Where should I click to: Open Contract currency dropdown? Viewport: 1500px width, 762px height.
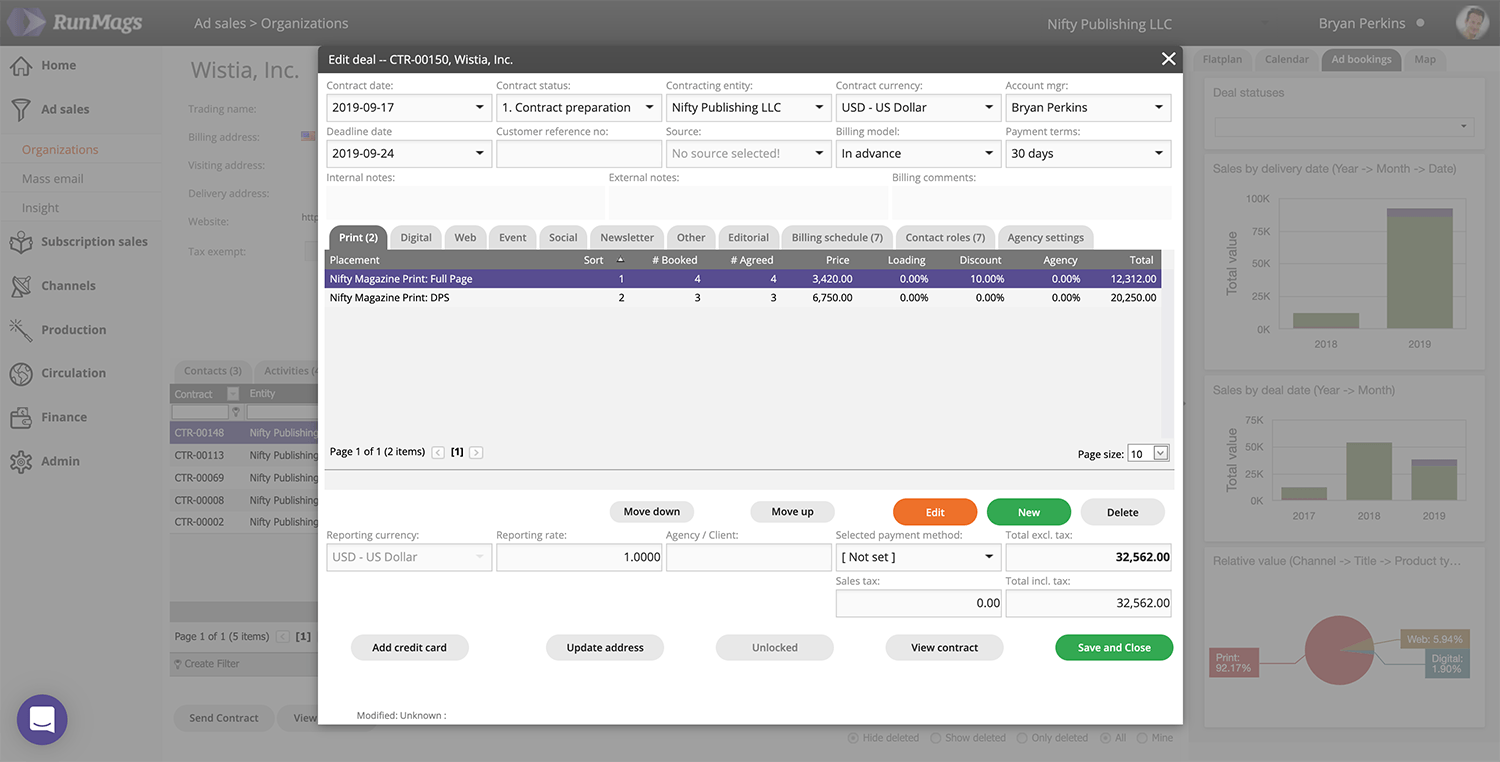point(989,108)
